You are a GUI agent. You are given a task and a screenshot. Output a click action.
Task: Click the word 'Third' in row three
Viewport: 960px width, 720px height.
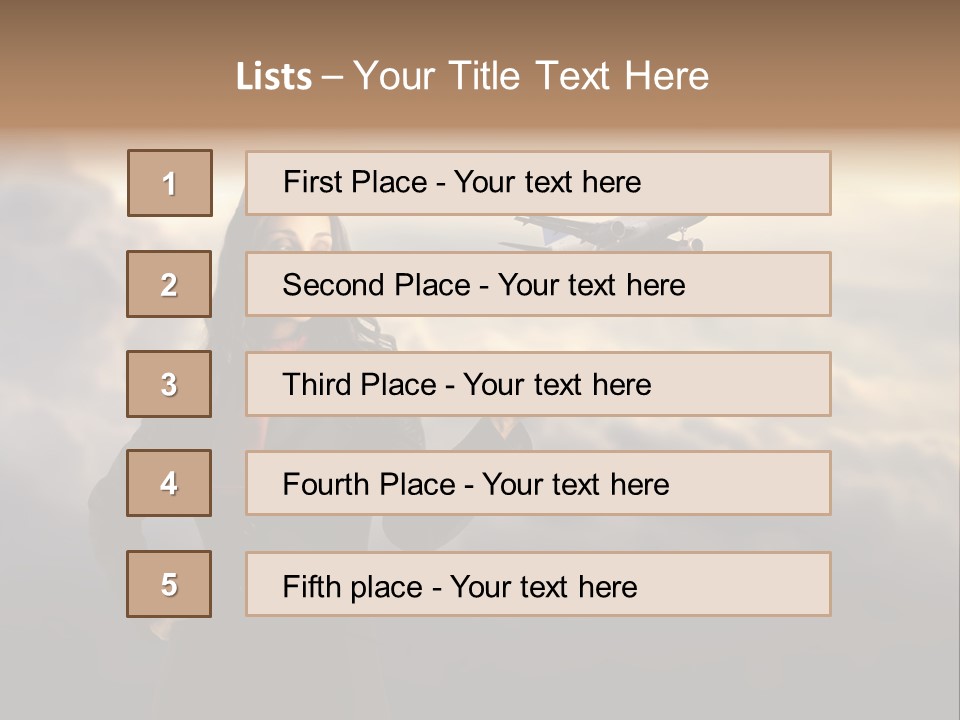coord(316,385)
